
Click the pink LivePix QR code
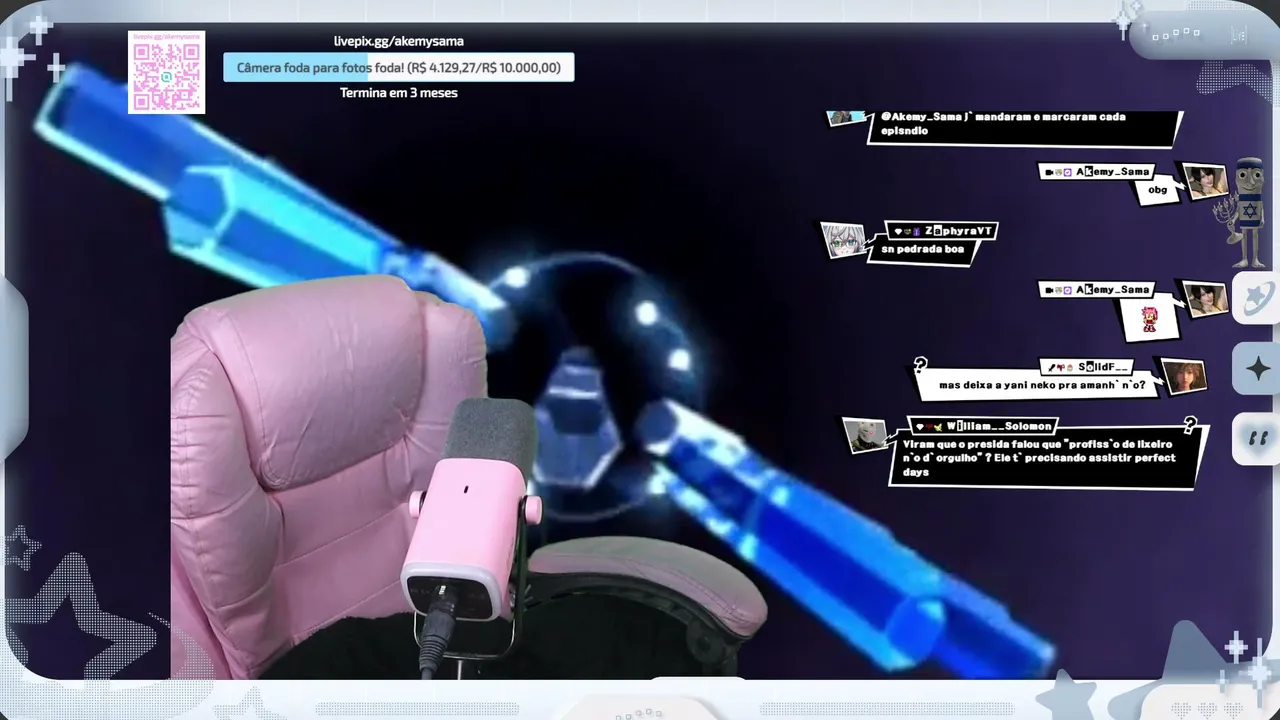(166, 72)
